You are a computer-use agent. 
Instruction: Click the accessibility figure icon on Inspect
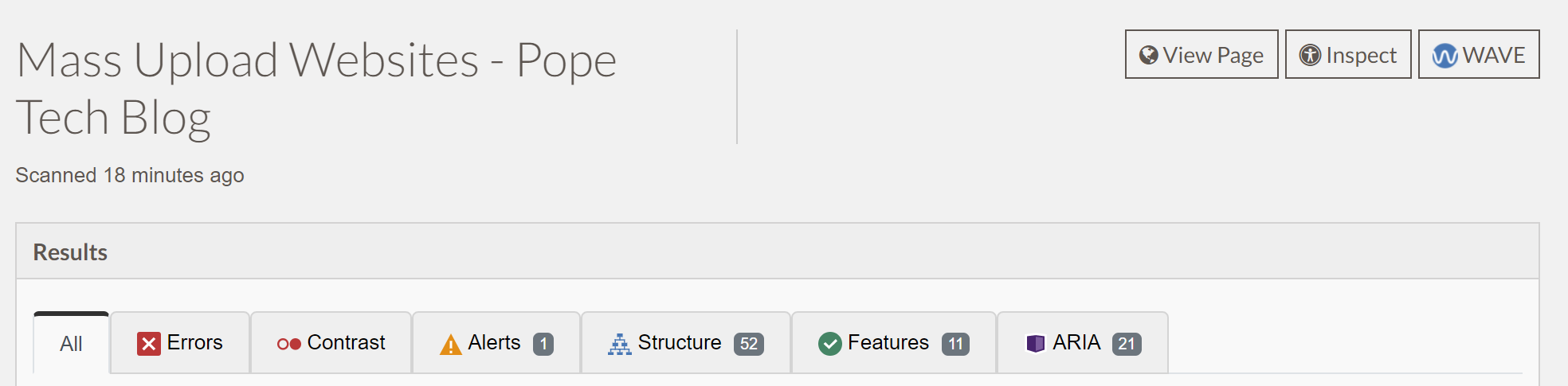point(1310,55)
